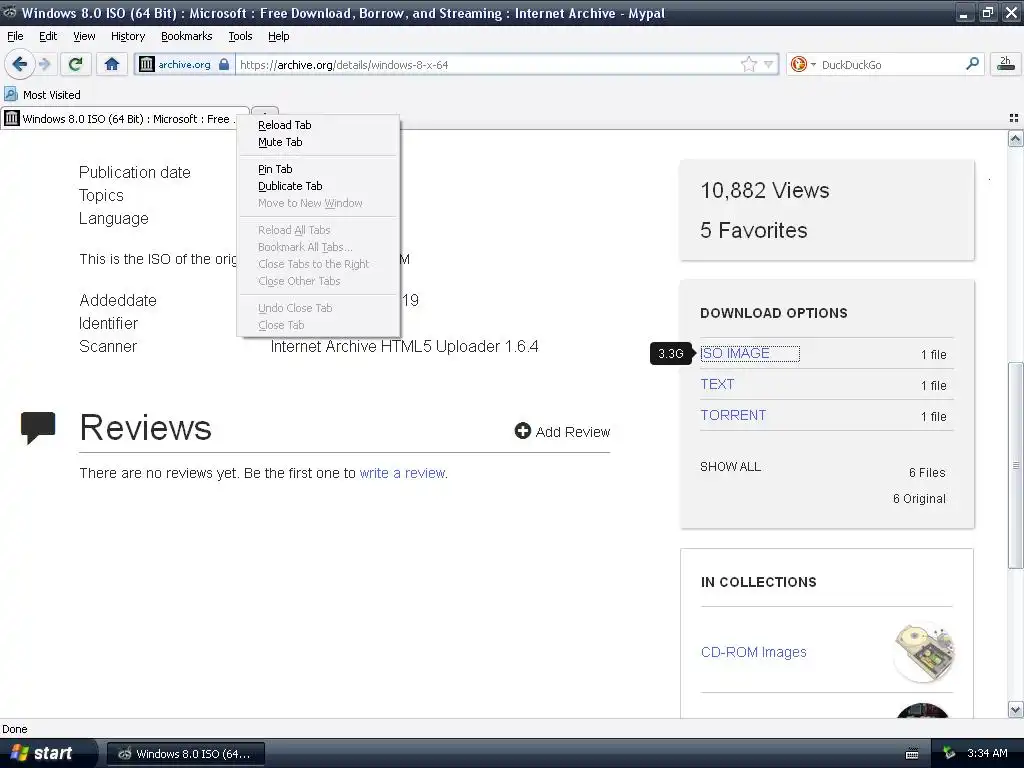Choose Reload Tab from context menu
The image size is (1024, 768).
tap(318, 125)
